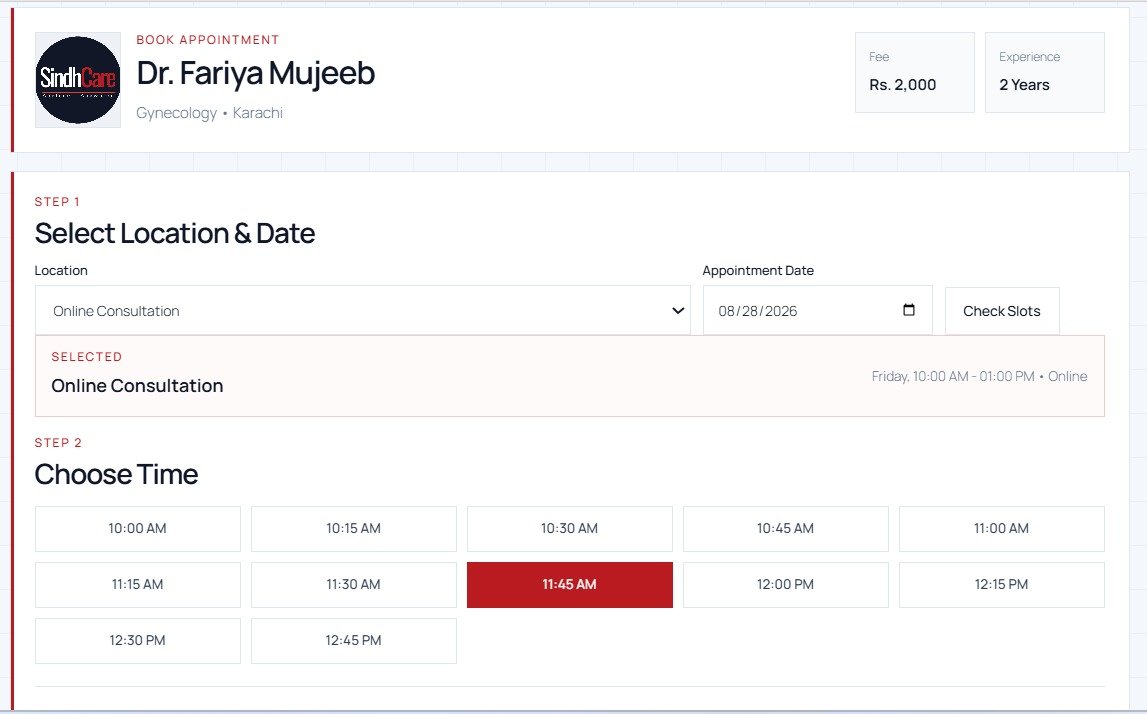1147x714 pixels.
Task: Click the selected Online Consultation text
Action: click(x=137, y=386)
